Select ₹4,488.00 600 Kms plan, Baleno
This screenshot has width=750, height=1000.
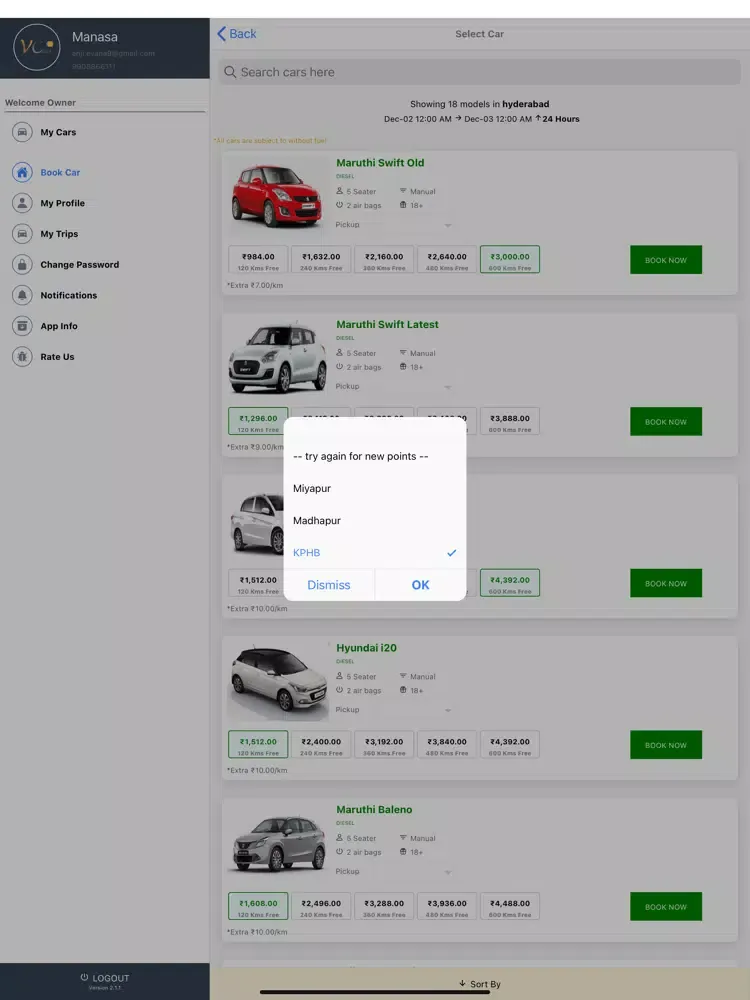(510, 906)
